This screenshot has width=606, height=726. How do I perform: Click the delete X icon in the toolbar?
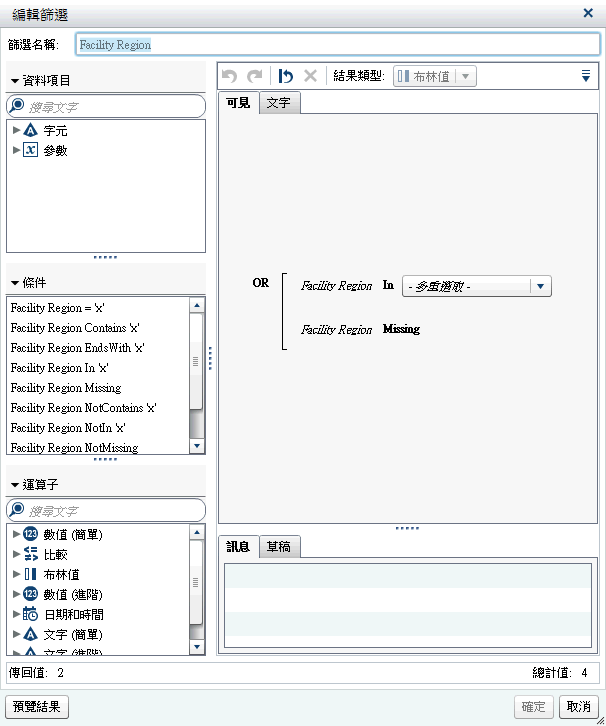(310, 76)
